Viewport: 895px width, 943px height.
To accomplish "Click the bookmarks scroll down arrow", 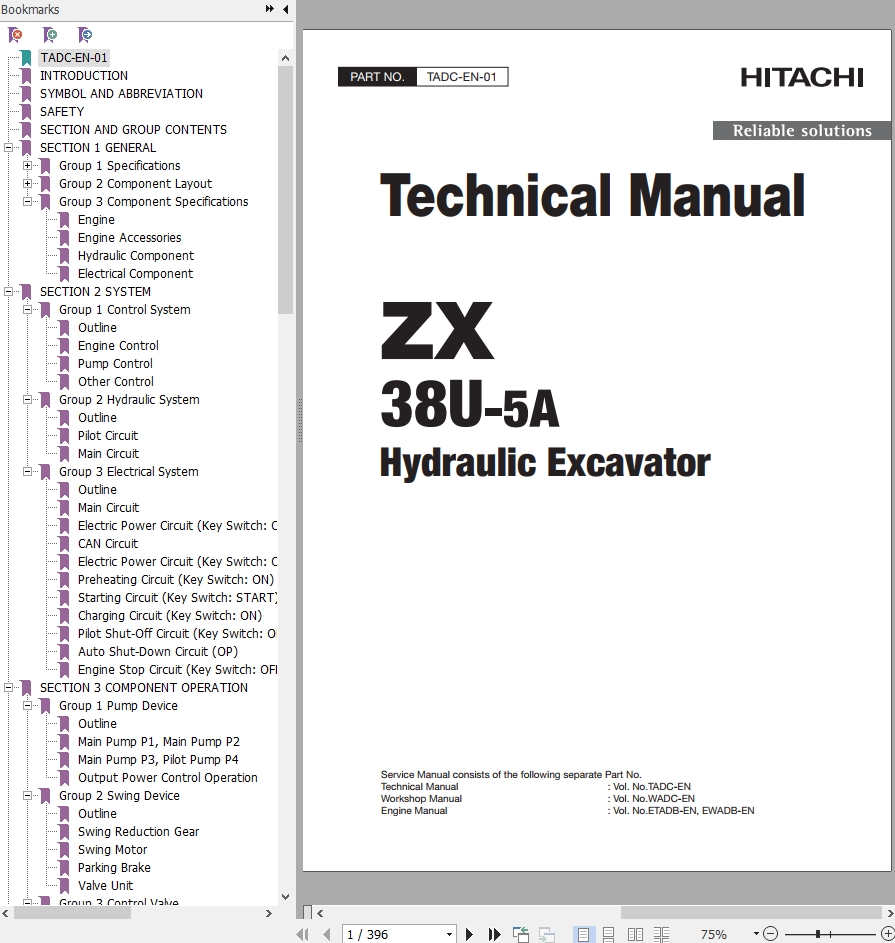I will pyautogui.click(x=285, y=897).
